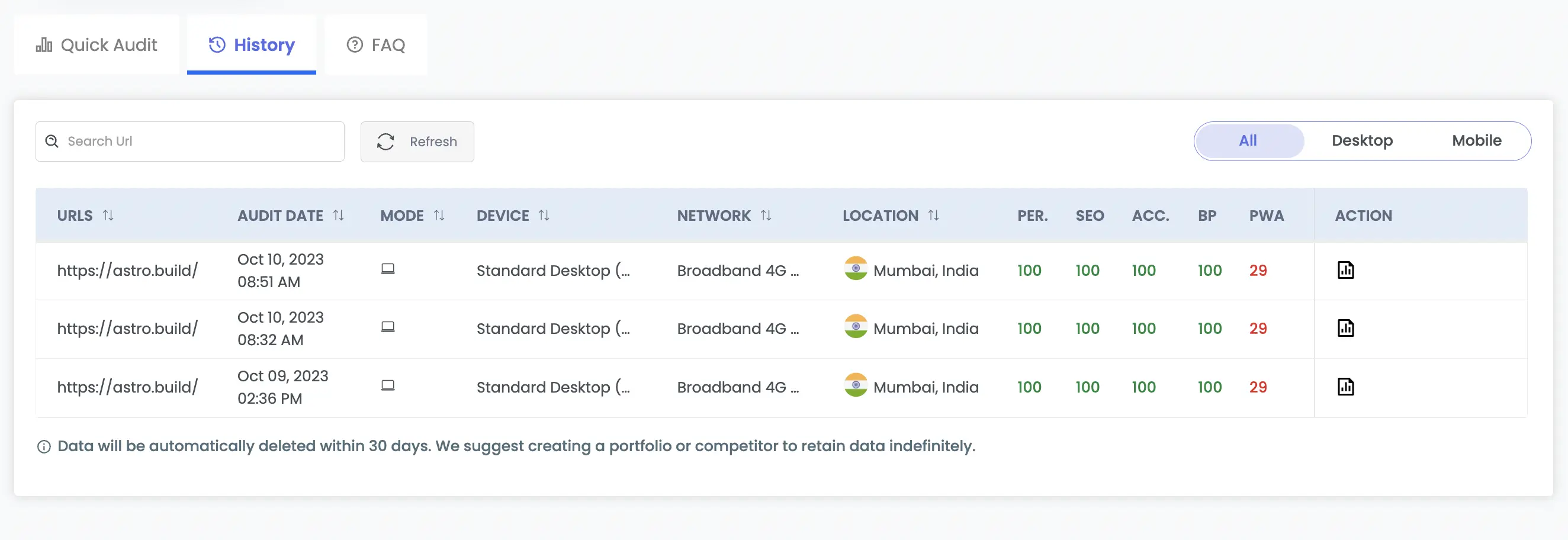Click 'Broadband 4G' in 02:36 PM row
Viewport: 1568px width, 540px height.
pyautogui.click(x=738, y=387)
